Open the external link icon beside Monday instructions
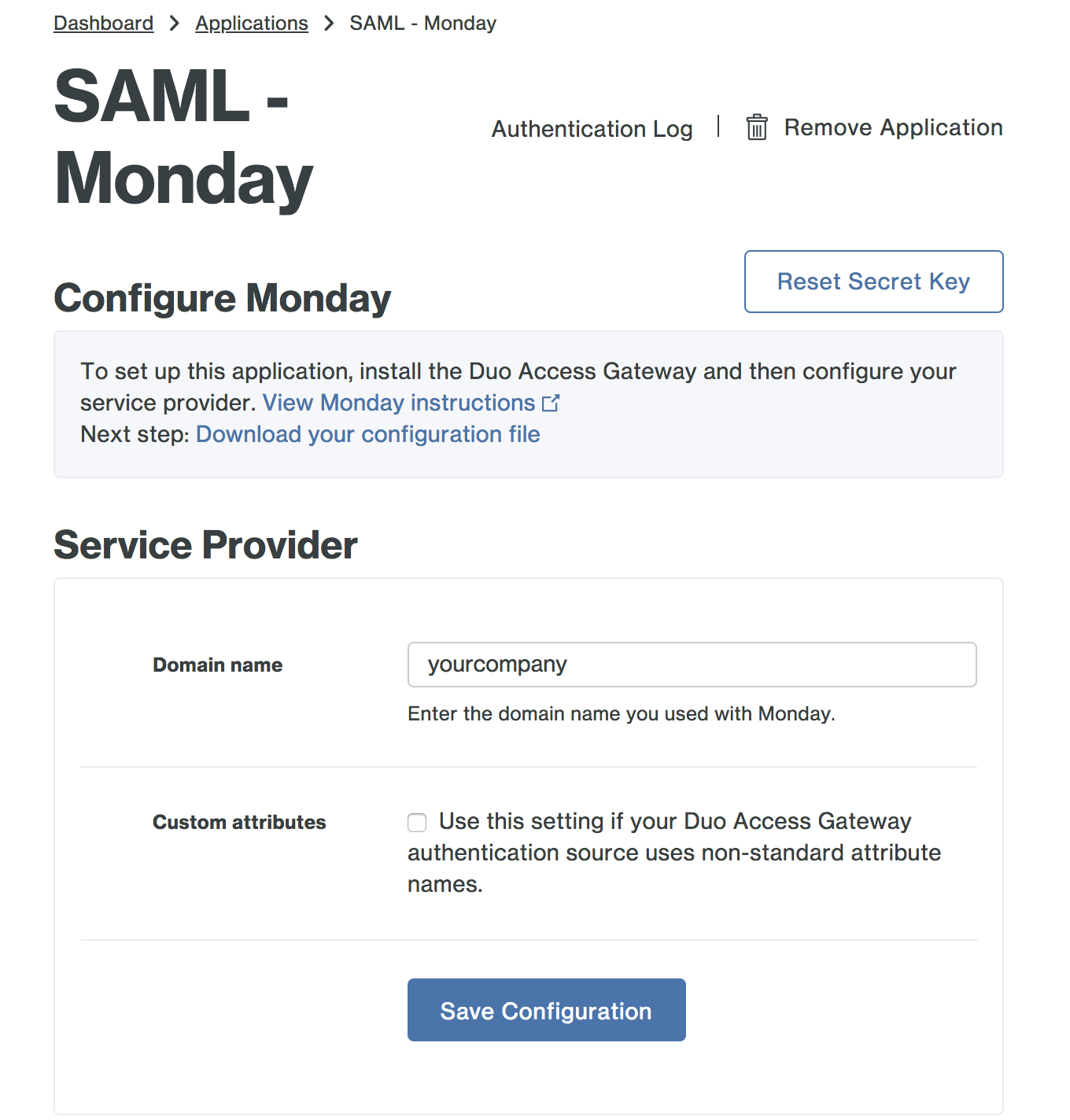The height and width of the screenshot is (1120, 1070). (x=552, y=403)
